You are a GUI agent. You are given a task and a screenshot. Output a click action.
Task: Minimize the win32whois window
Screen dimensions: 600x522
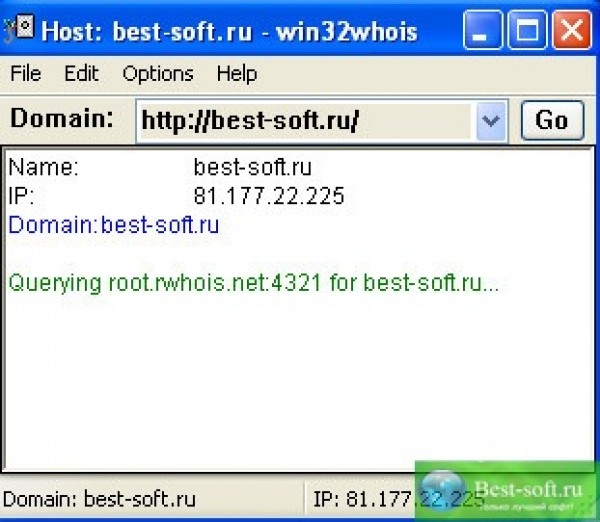click(x=482, y=30)
